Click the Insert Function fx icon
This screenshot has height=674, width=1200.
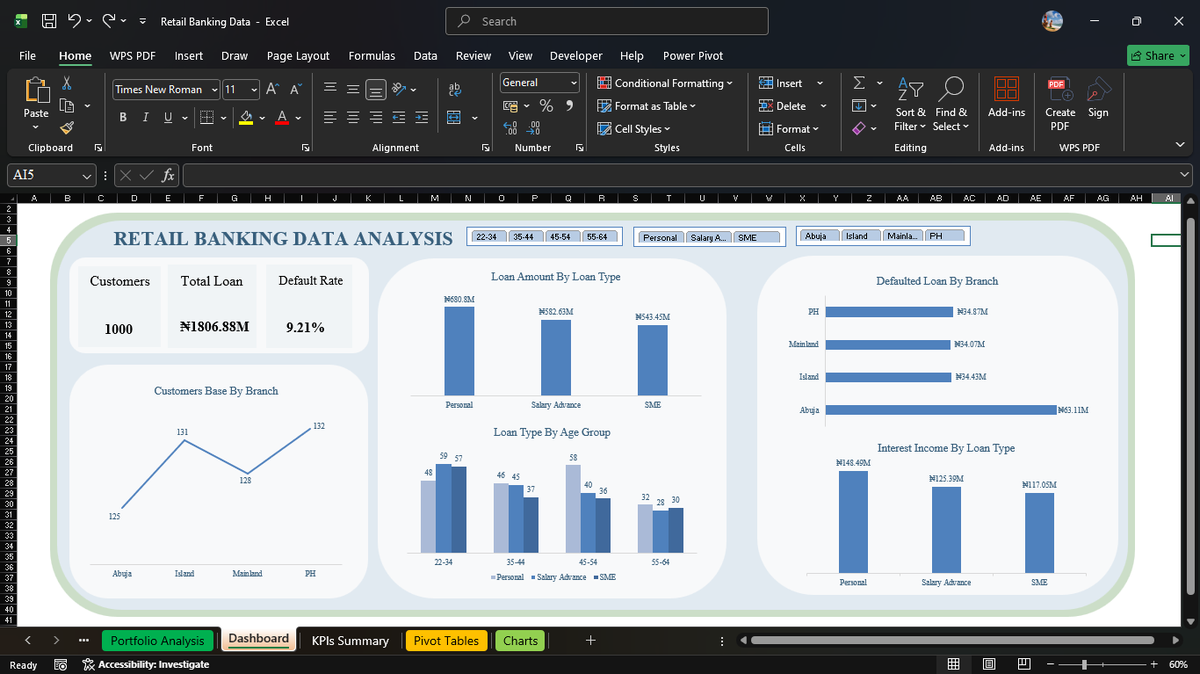[169, 175]
